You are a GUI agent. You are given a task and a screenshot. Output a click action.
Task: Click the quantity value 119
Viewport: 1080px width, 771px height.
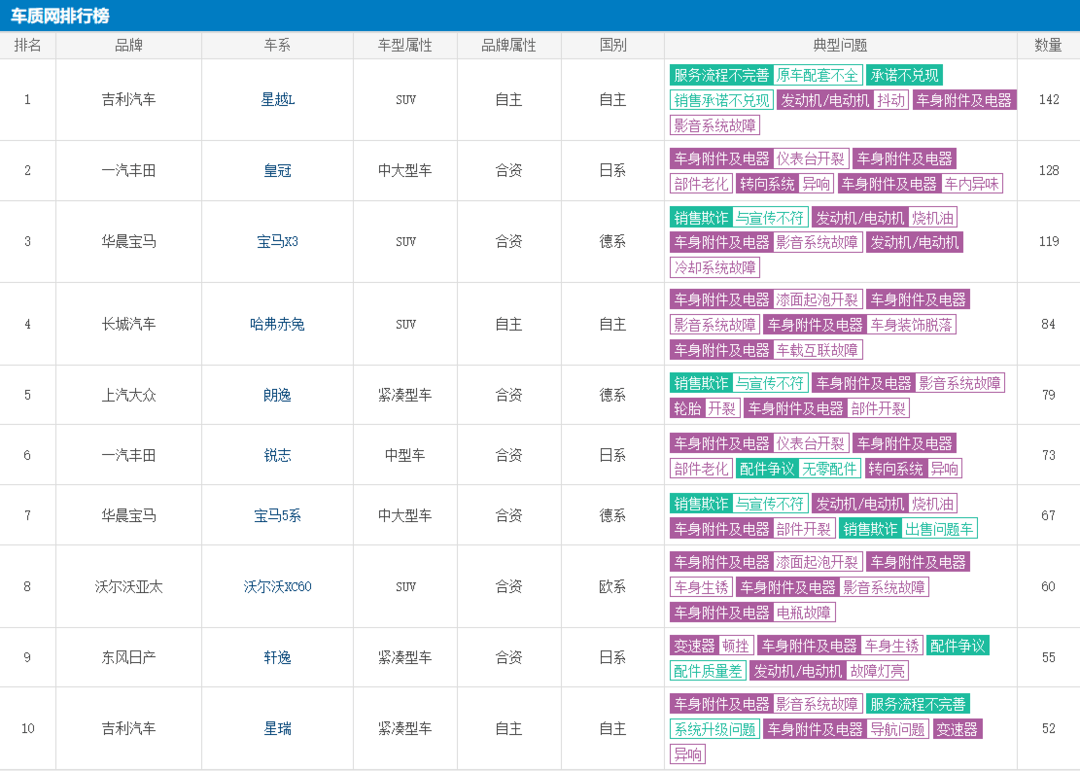click(x=1049, y=241)
